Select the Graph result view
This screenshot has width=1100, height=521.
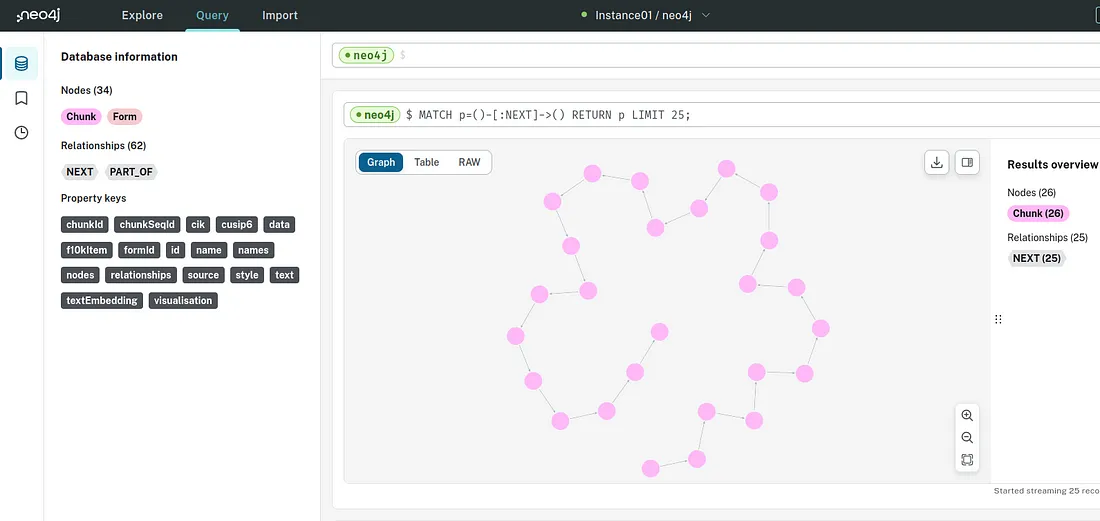[381, 162]
